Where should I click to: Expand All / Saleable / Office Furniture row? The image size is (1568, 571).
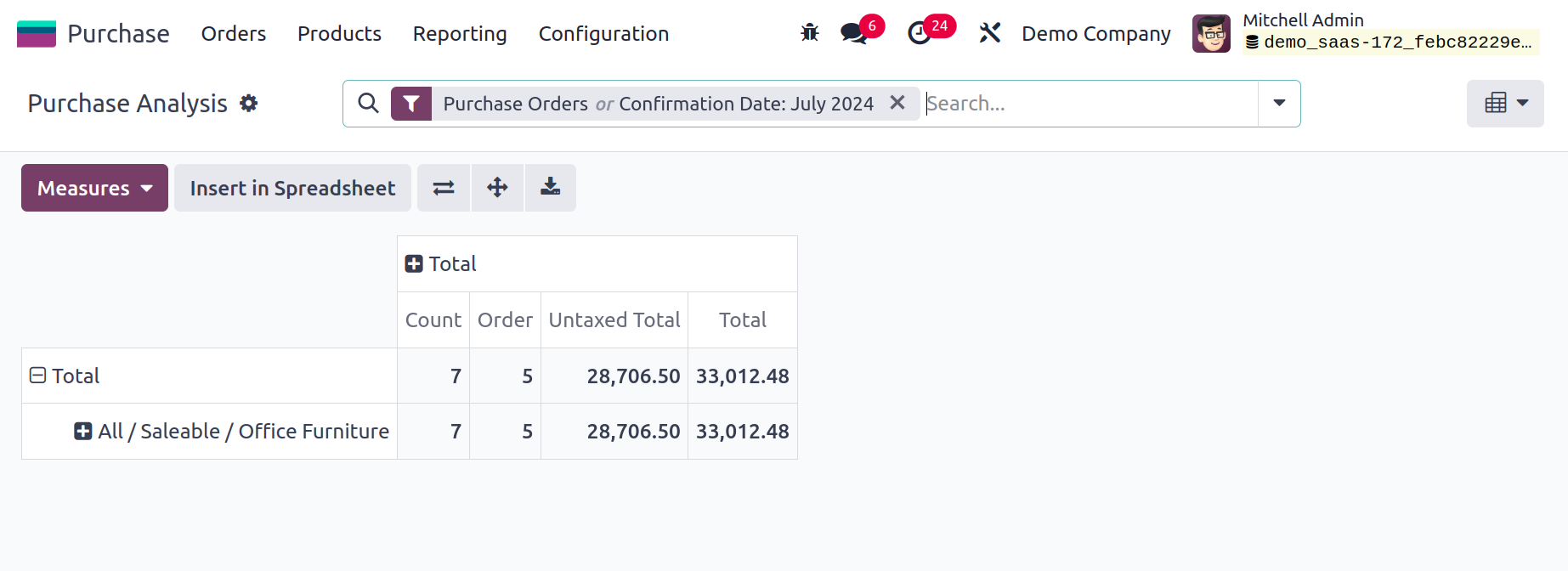(x=83, y=432)
